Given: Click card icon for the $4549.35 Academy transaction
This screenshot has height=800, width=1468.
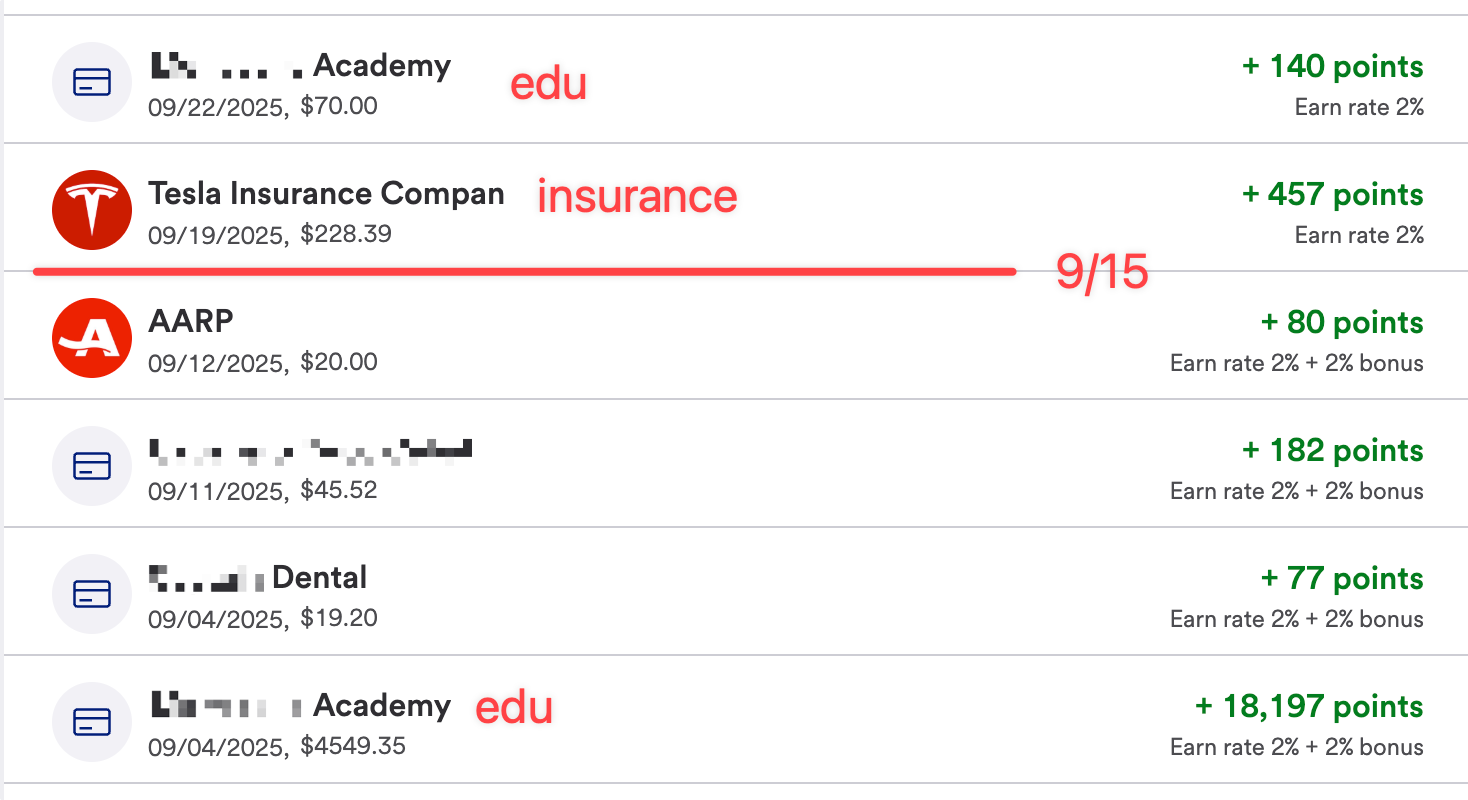Looking at the screenshot, I should tap(91, 722).
